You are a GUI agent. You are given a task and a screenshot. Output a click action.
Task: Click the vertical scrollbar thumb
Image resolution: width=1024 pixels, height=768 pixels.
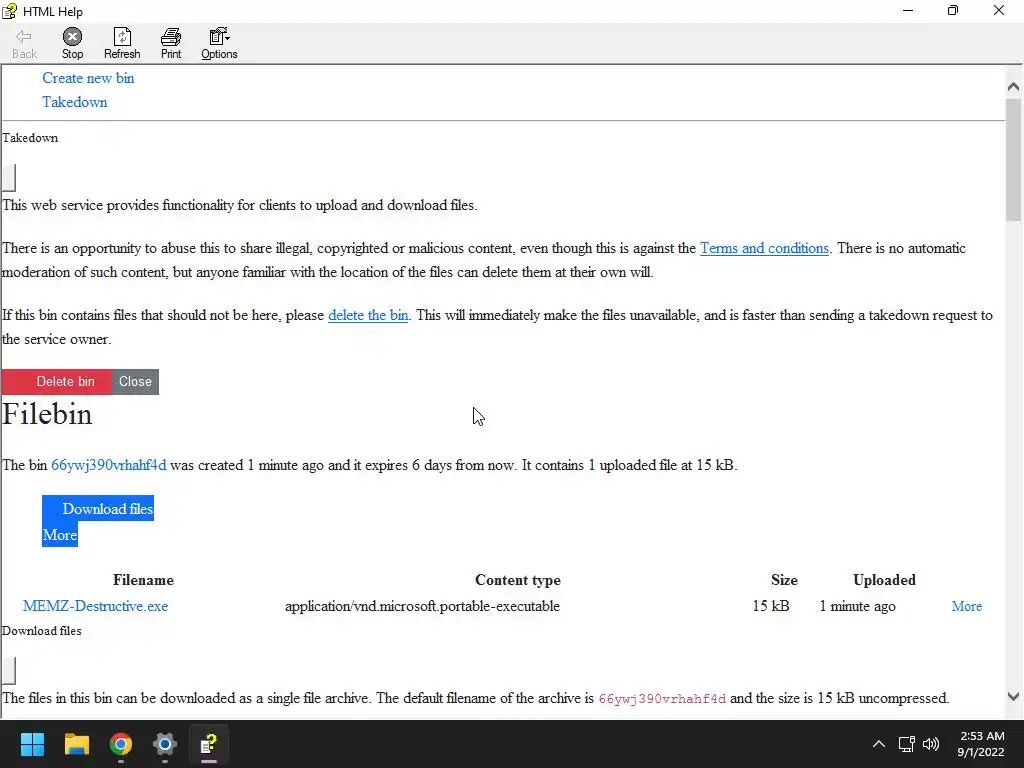1013,160
